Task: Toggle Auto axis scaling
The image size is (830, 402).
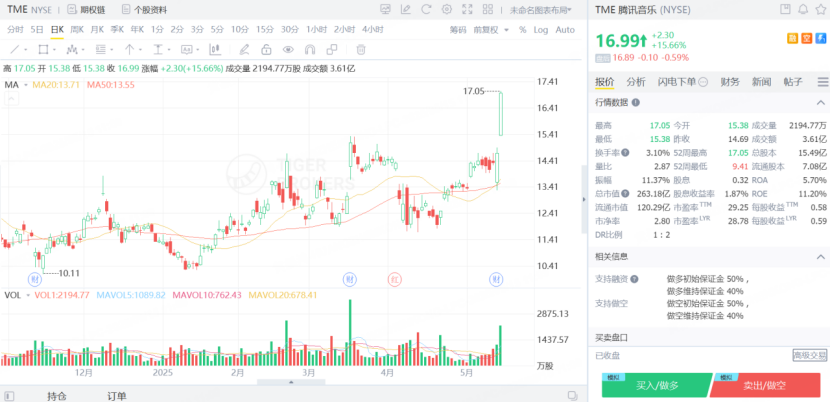Action: [x=565, y=30]
